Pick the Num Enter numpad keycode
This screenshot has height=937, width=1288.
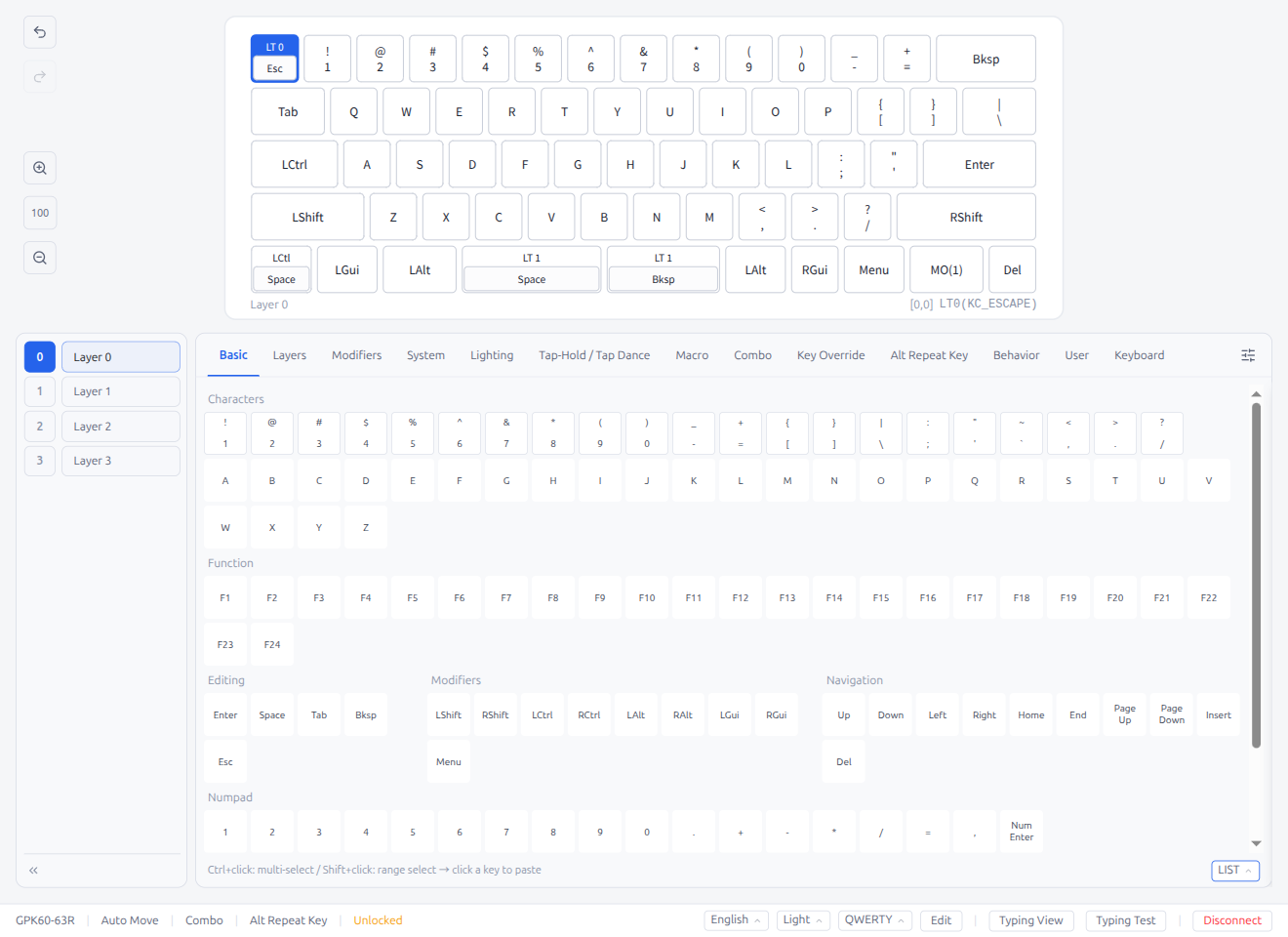point(1022,832)
